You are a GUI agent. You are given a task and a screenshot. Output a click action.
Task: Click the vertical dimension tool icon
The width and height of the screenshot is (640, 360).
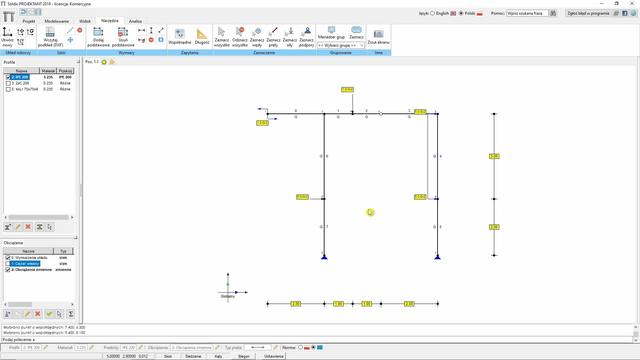[x=151, y=31]
